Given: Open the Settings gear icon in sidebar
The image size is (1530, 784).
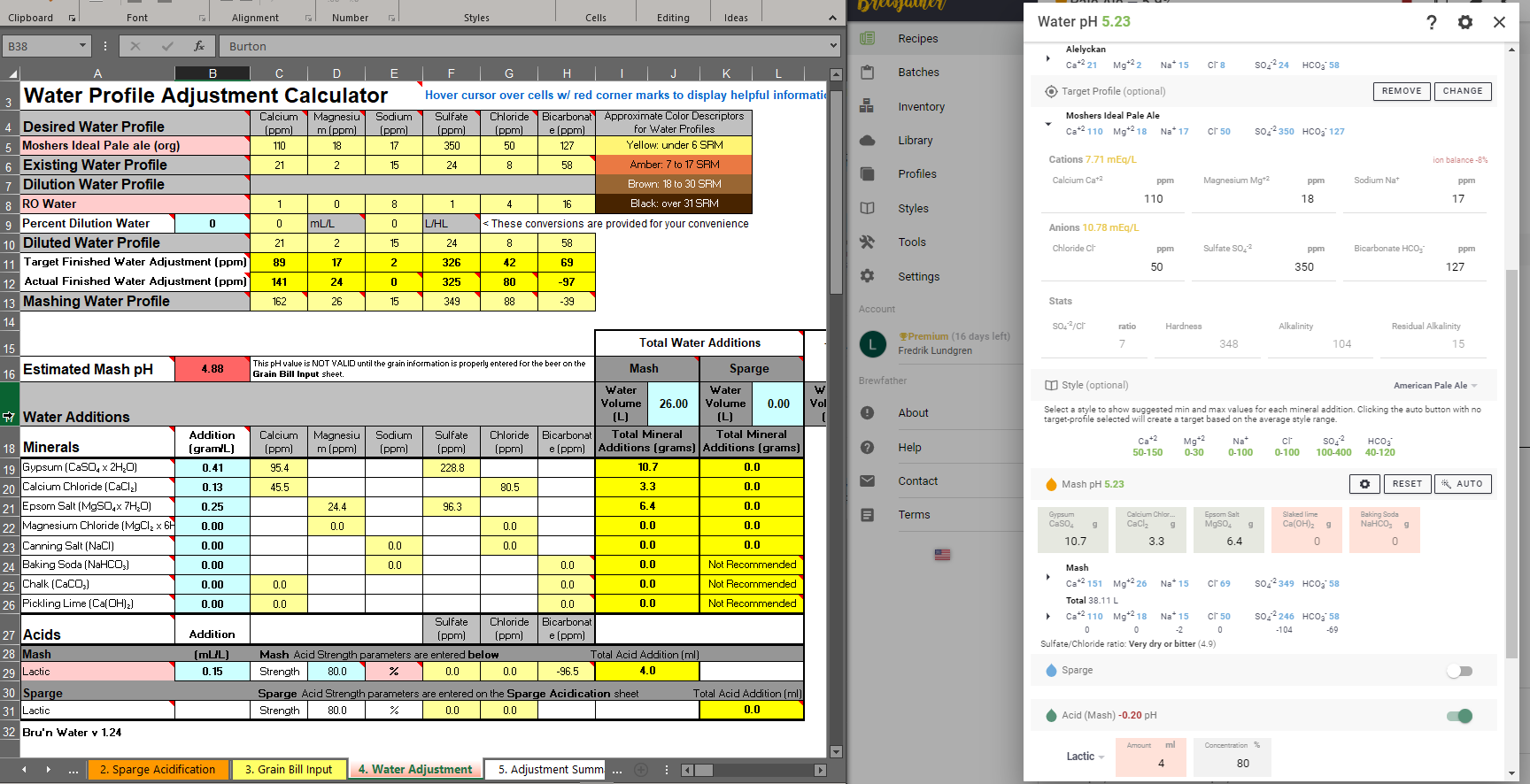Looking at the screenshot, I should tap(867, 276).
